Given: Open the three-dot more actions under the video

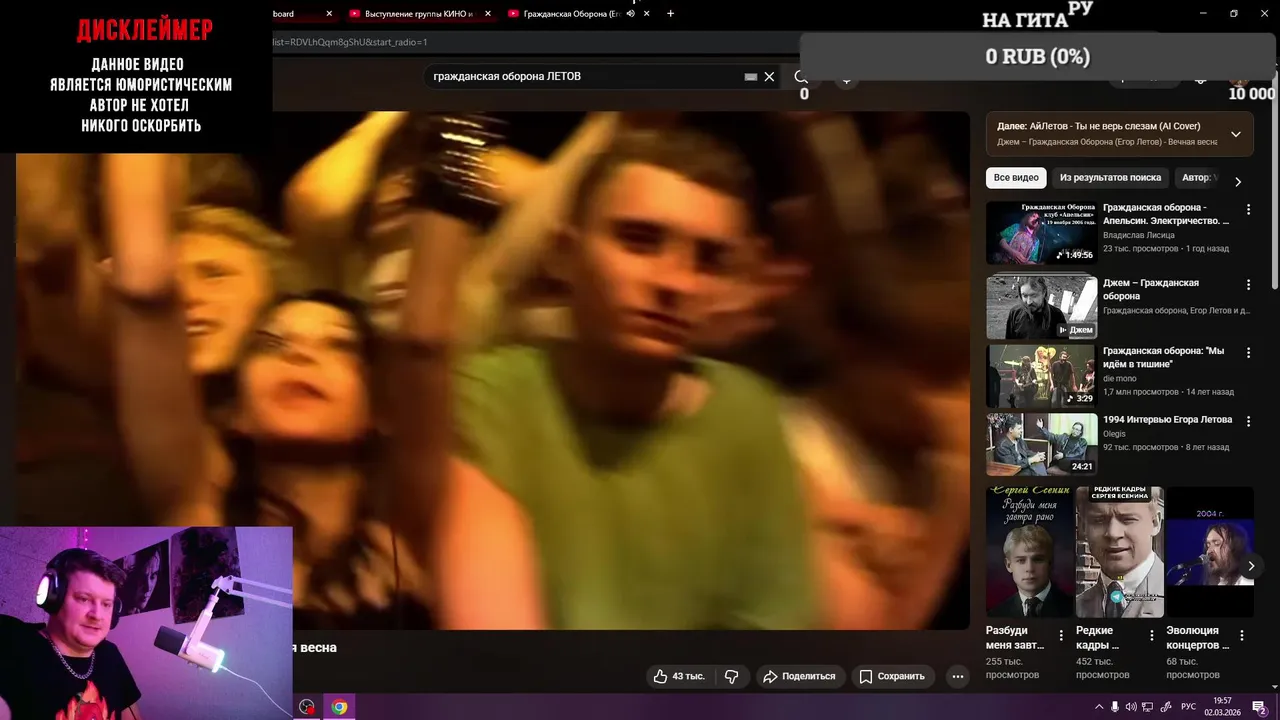Looking at the screenshot, I should pyautogui.click(x=957, y=676).
